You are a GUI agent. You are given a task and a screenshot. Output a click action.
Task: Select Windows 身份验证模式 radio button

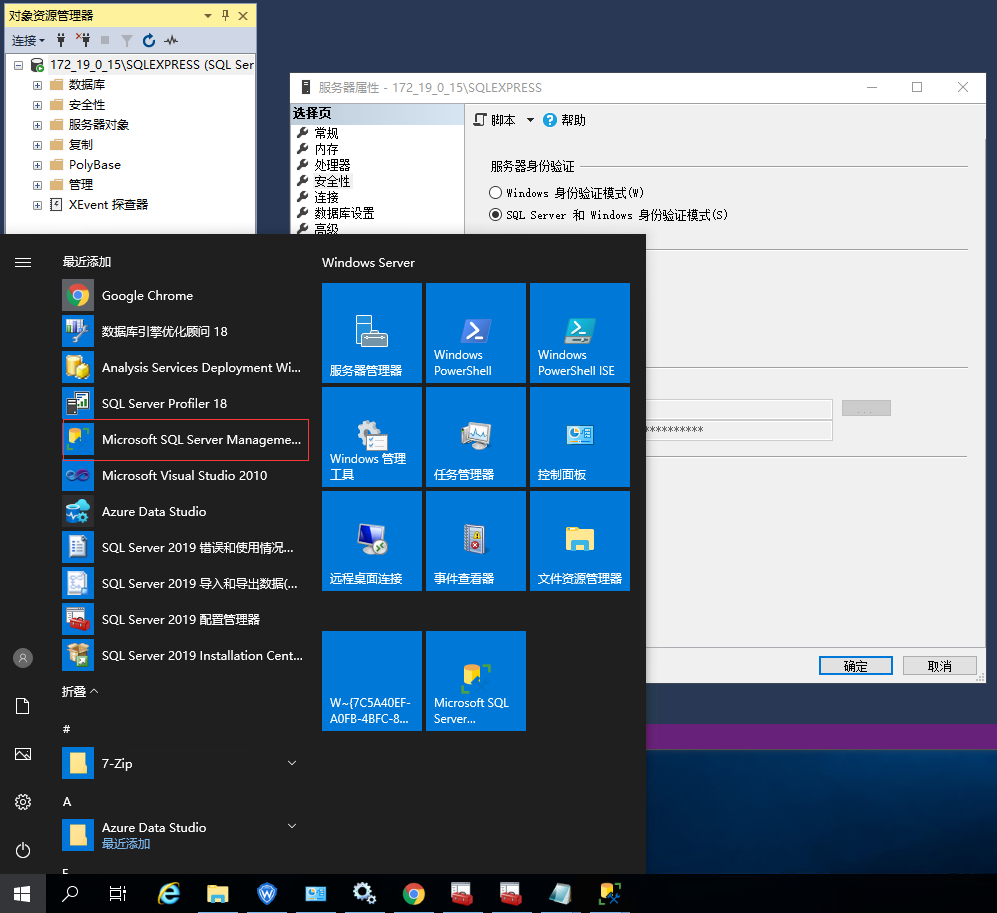(x=495, y=192)
